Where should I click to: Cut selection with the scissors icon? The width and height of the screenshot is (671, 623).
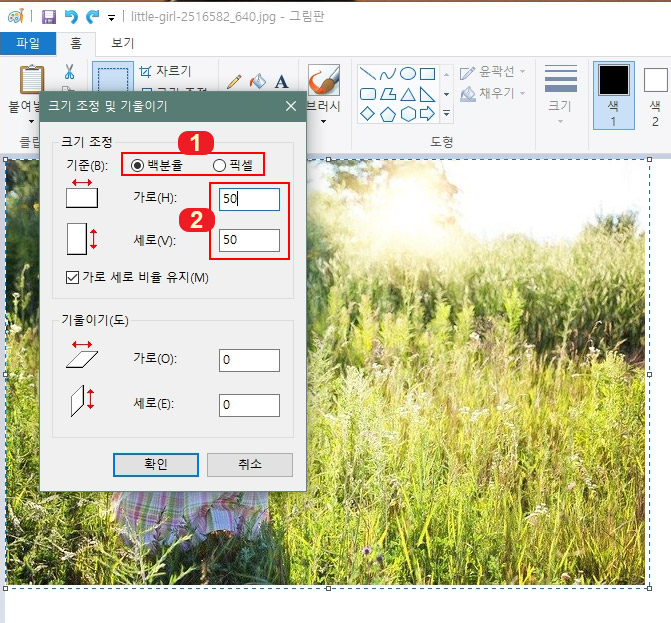(69, 72)
